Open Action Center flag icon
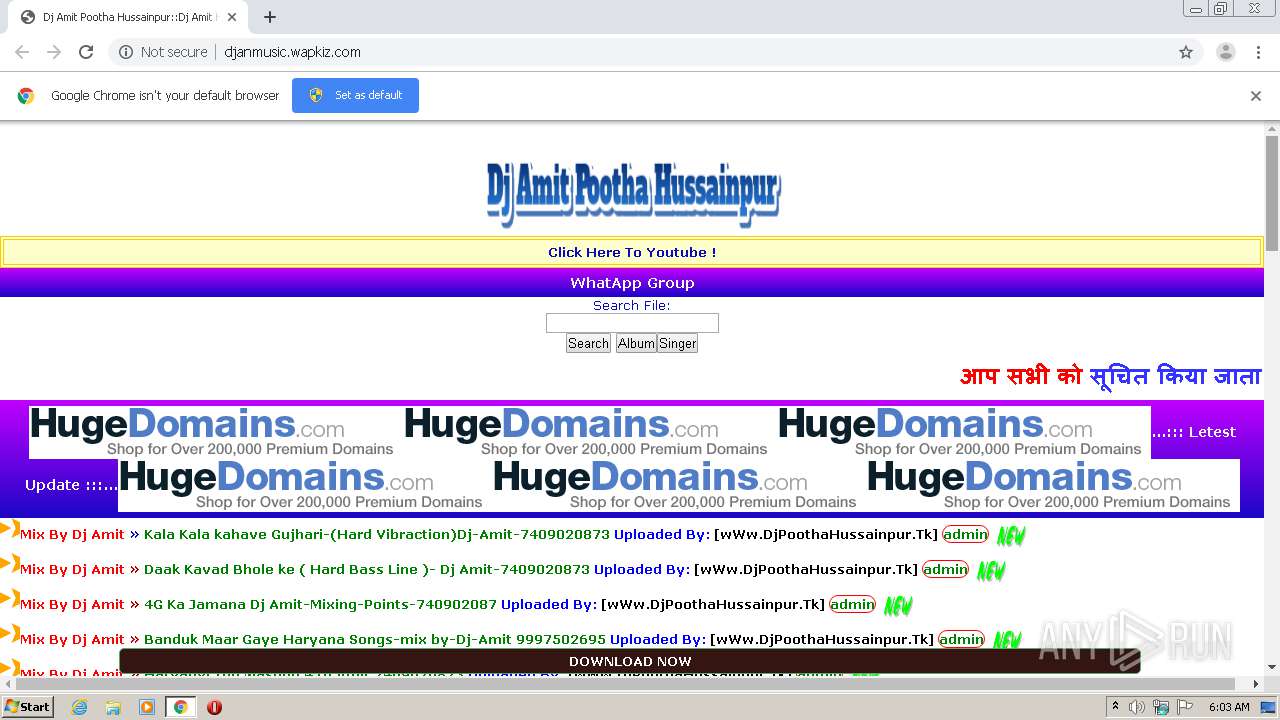The width and height of the screenshot is (1280, 720). (x=1185, y=707)
